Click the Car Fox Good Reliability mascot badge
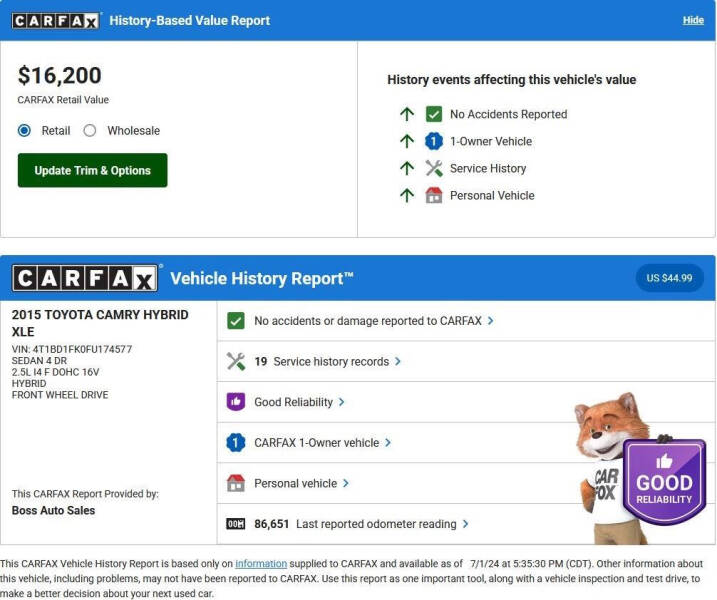717x600 pixels. tap(663, 482)
